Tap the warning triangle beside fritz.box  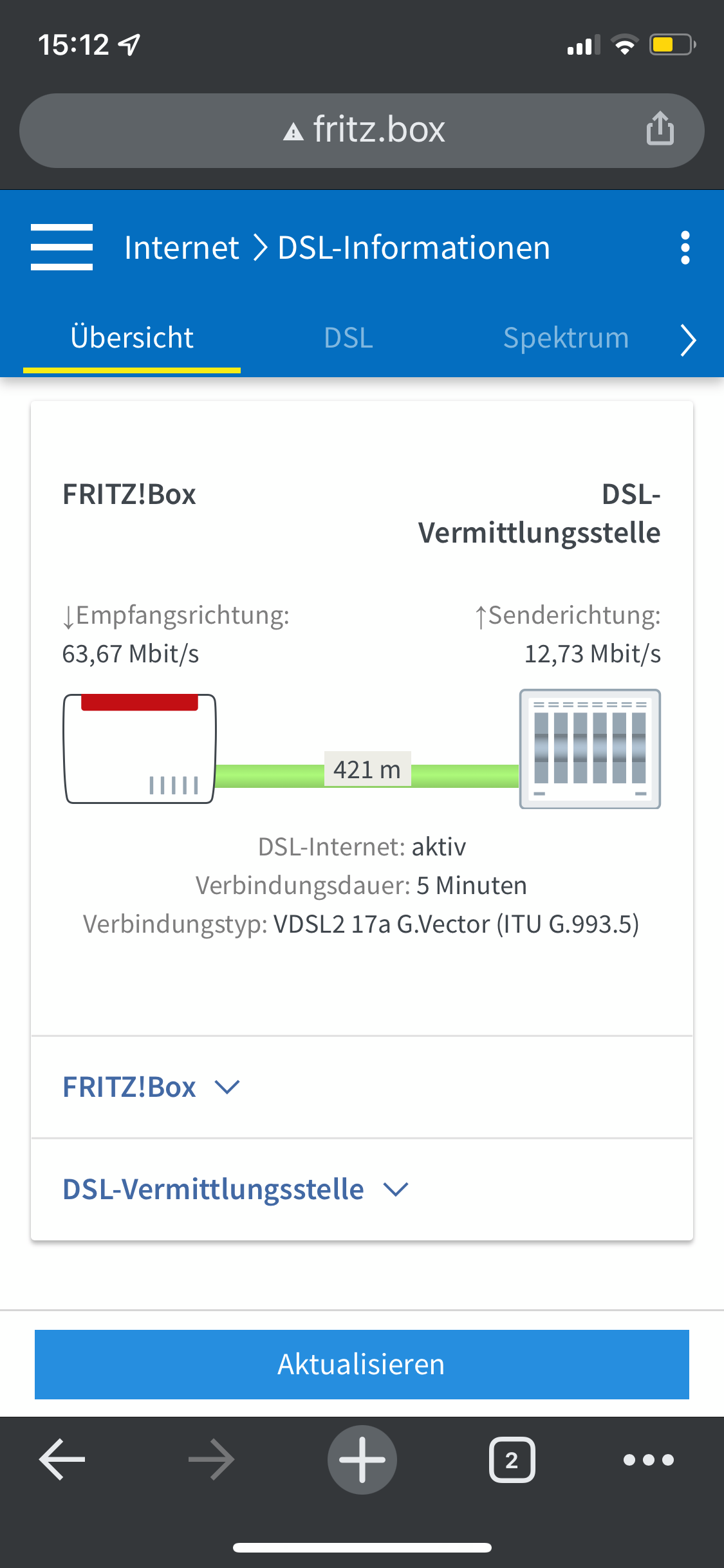[x=293, y=132]
